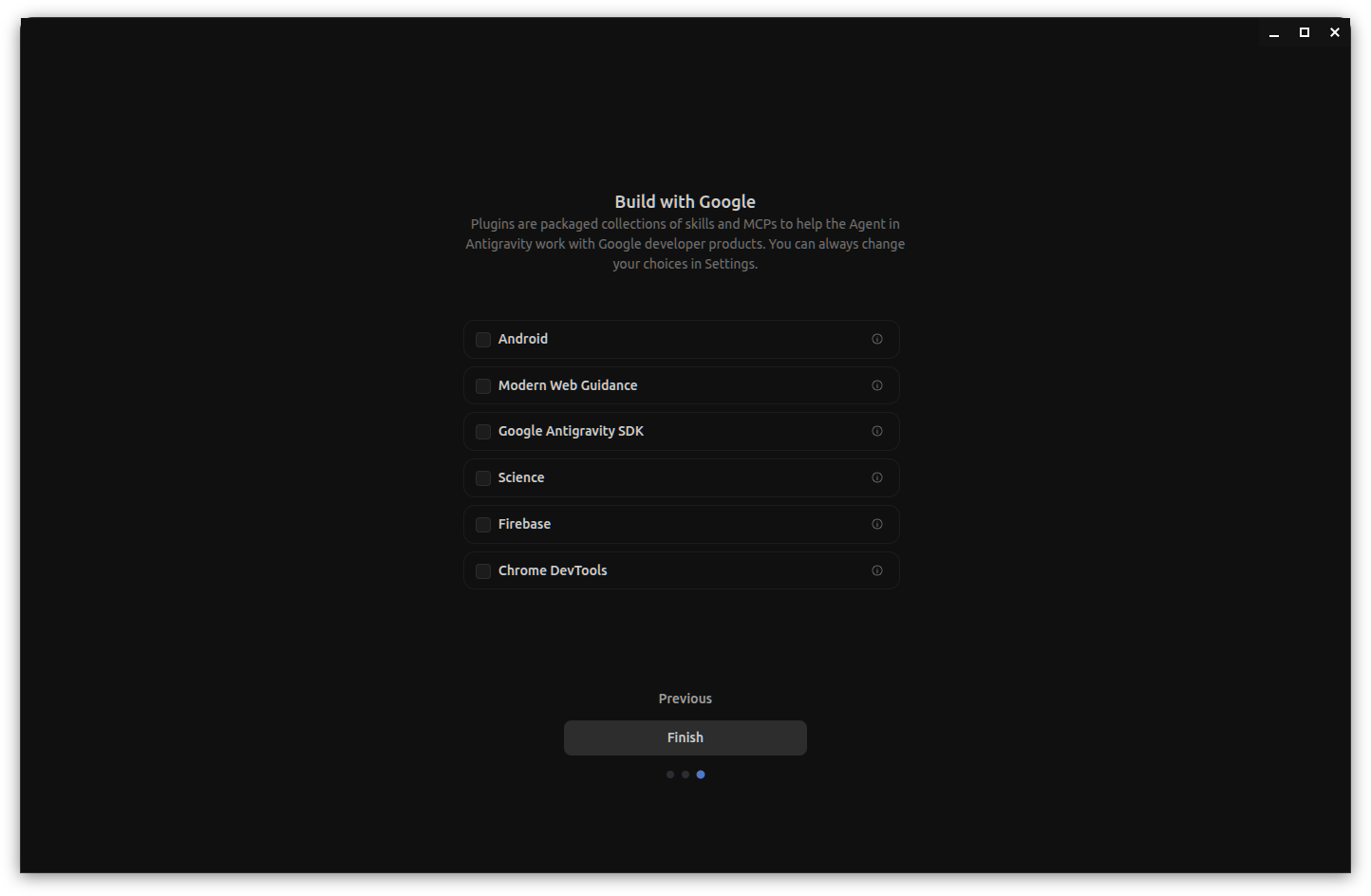Open info icon for Android plugin
The image size is (1371, 896).
click(x=877, y=339)
